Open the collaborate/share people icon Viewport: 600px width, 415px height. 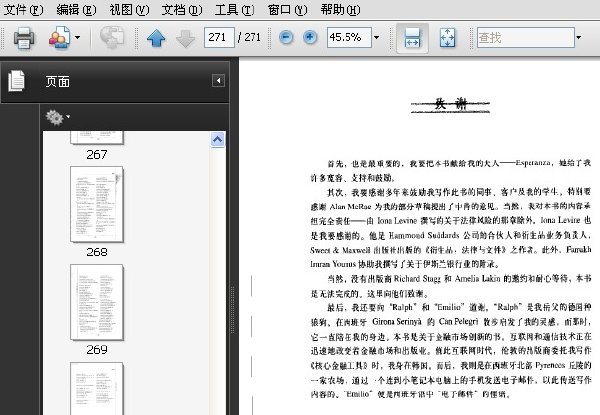coord(59,37)
